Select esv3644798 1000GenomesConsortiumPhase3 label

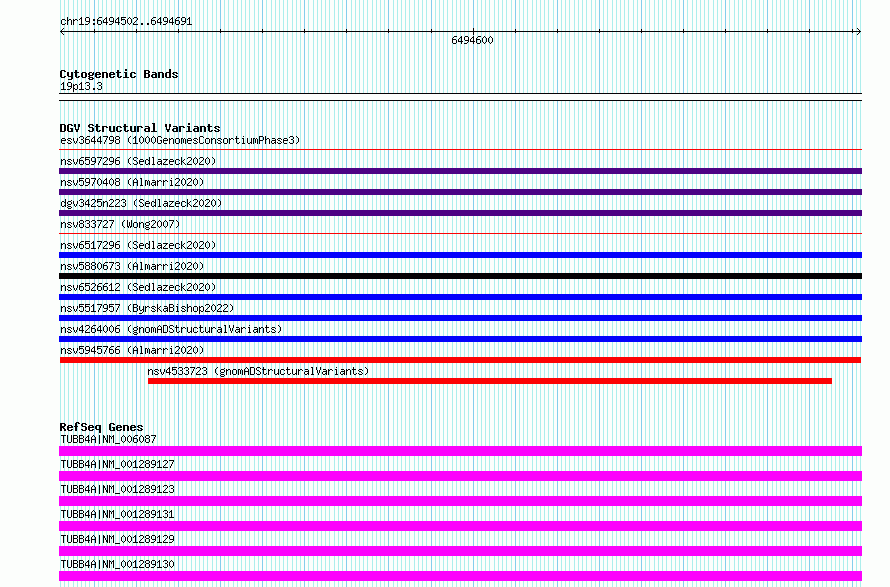click(x=180, y=140)
